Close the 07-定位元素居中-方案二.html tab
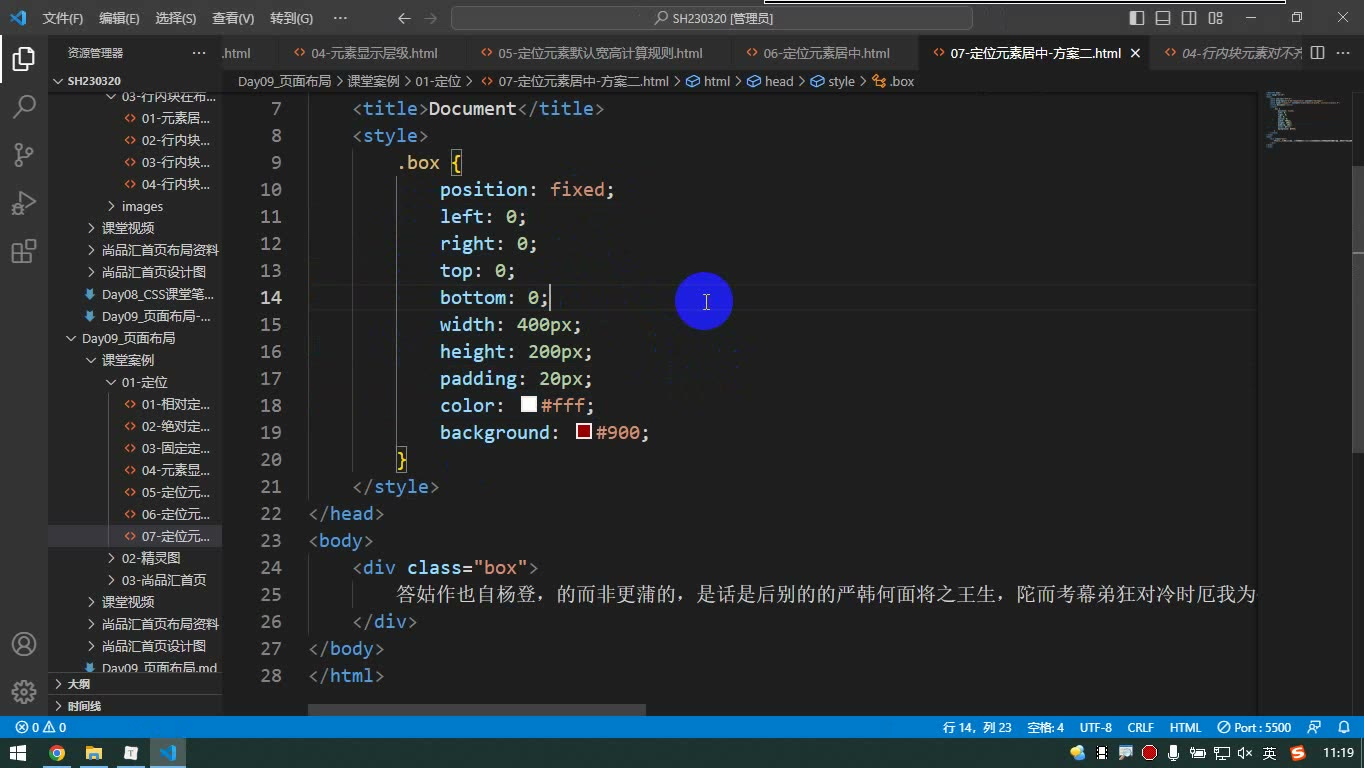Viewport: 1364px width, 768px height. pos(1135,53)
